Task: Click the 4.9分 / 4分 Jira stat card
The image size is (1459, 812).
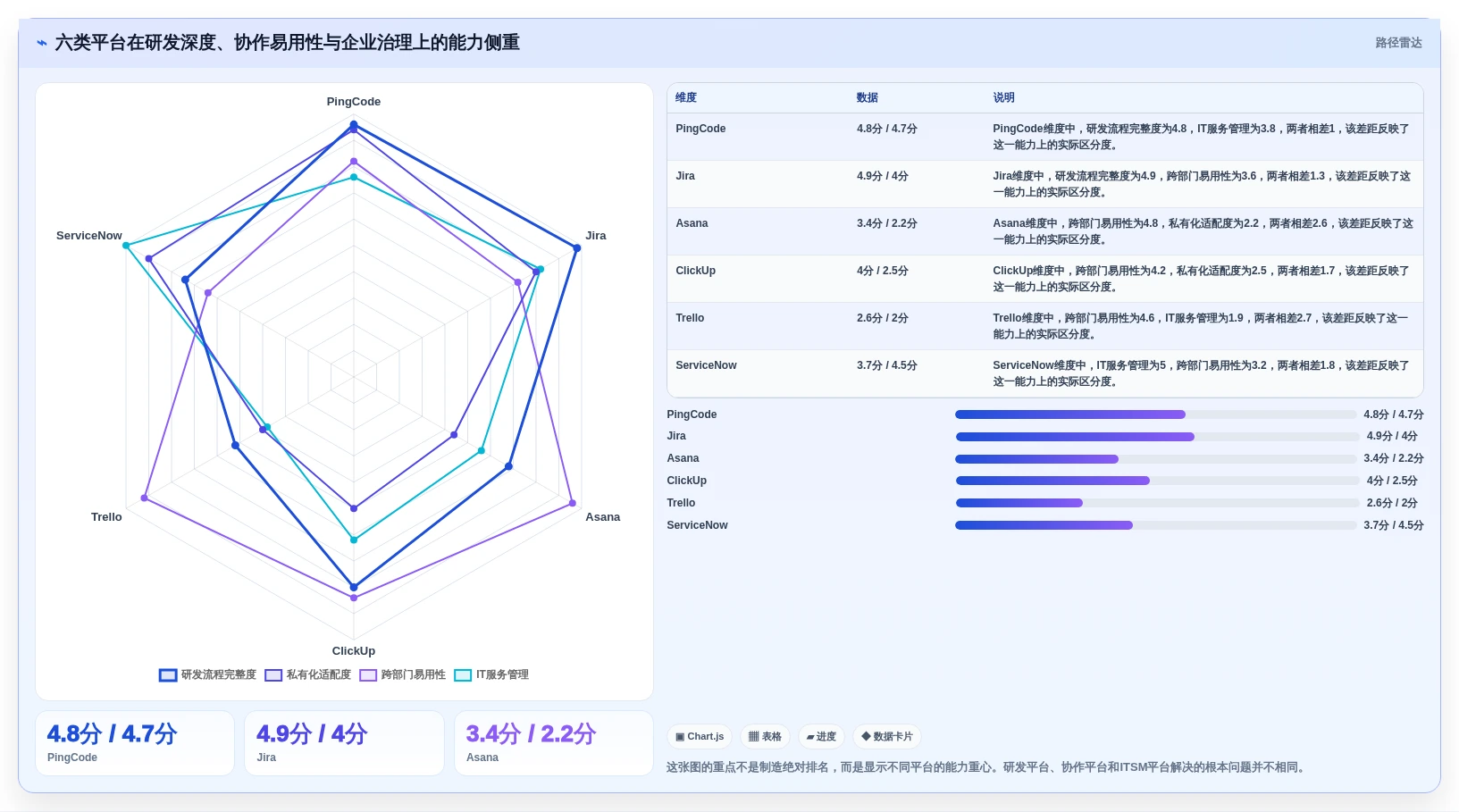Action: coord(344,743)
